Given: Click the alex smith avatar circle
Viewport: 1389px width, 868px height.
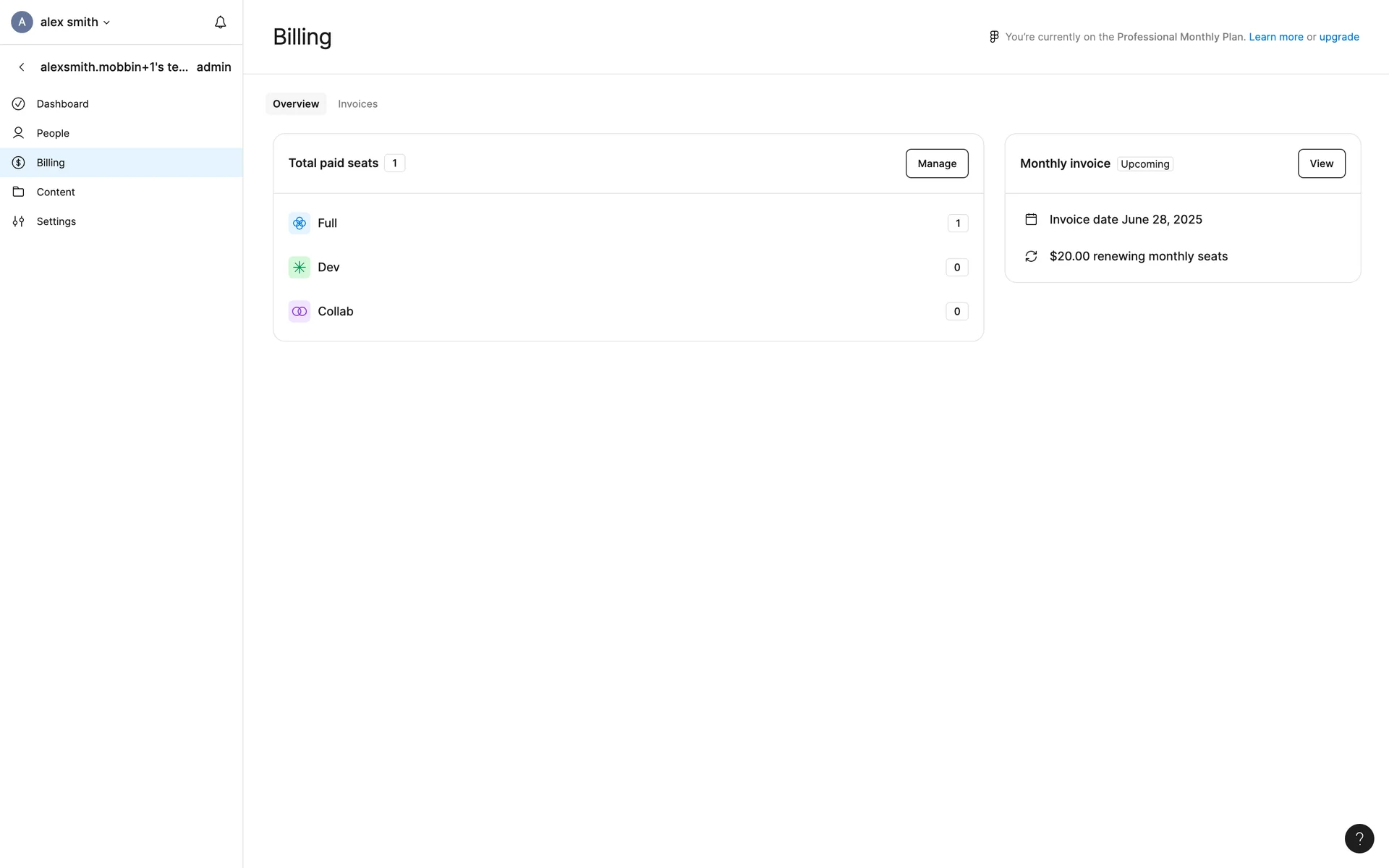Looking at the screenshot, I should click(22, 22).
